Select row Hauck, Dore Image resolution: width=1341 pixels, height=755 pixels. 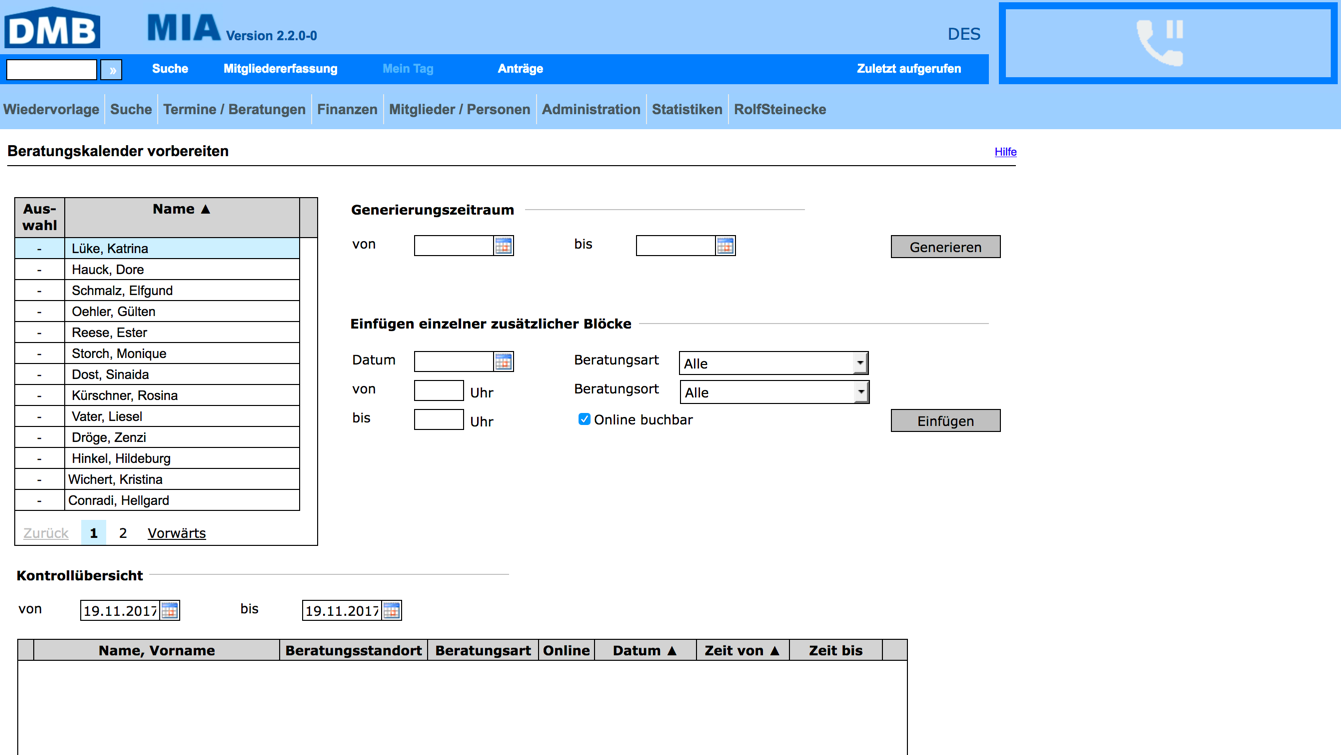(x=157, y=269)
